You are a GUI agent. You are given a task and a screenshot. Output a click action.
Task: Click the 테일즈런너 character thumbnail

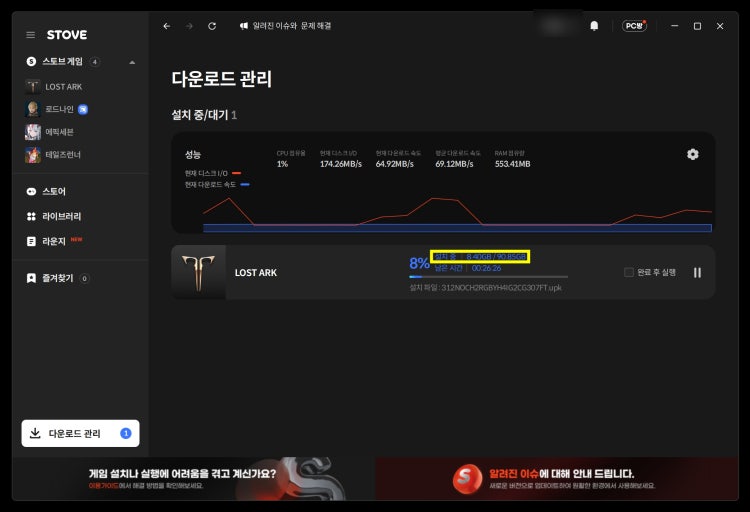tap(33, 155)
